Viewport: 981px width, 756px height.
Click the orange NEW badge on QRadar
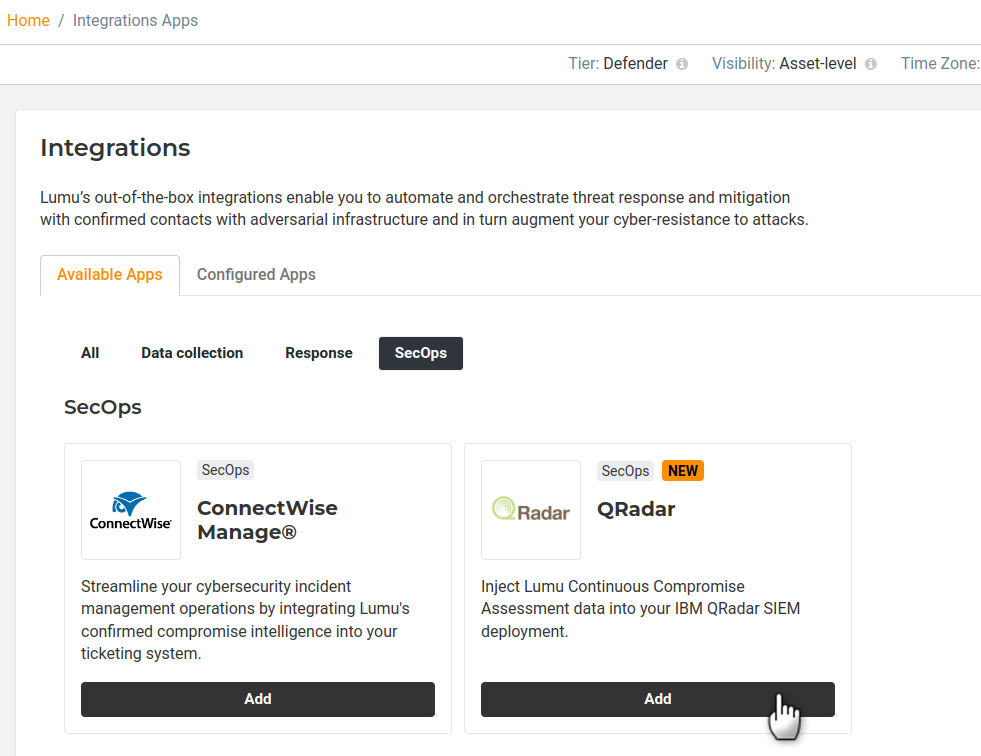[x=683, y=470]
